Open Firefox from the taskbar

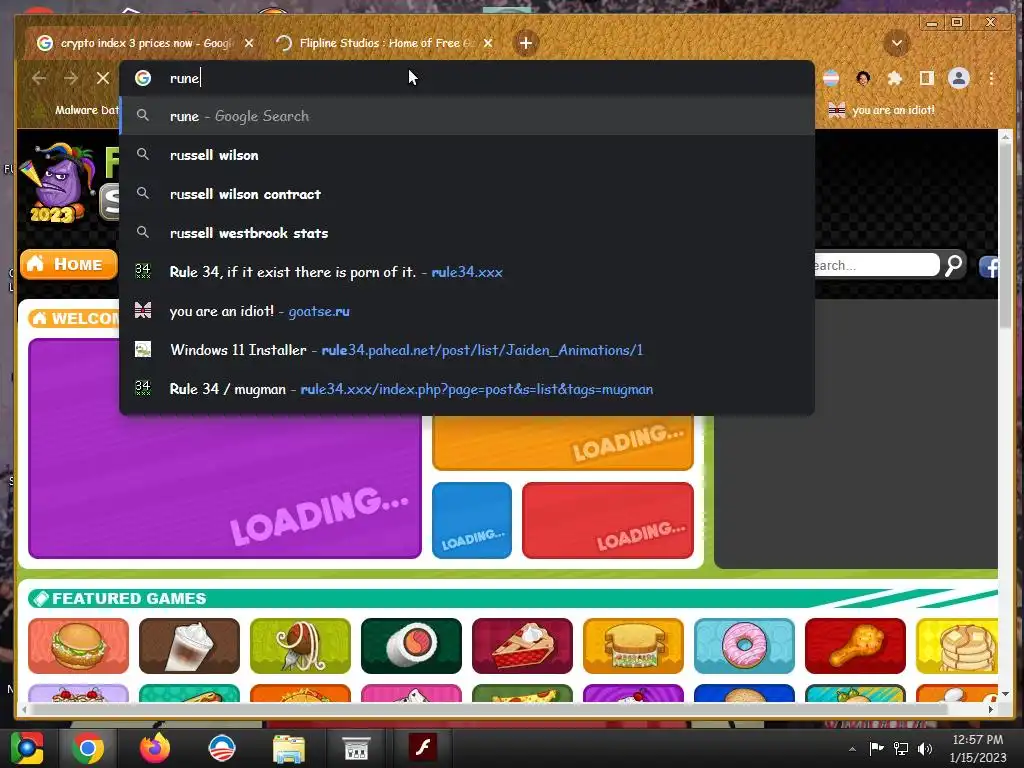(x=155, y=748)
